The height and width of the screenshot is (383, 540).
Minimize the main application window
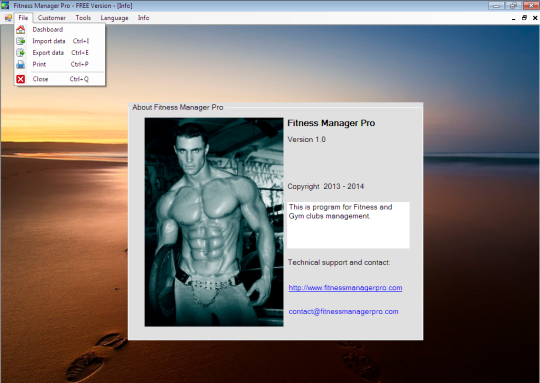[x=496, y=6]
